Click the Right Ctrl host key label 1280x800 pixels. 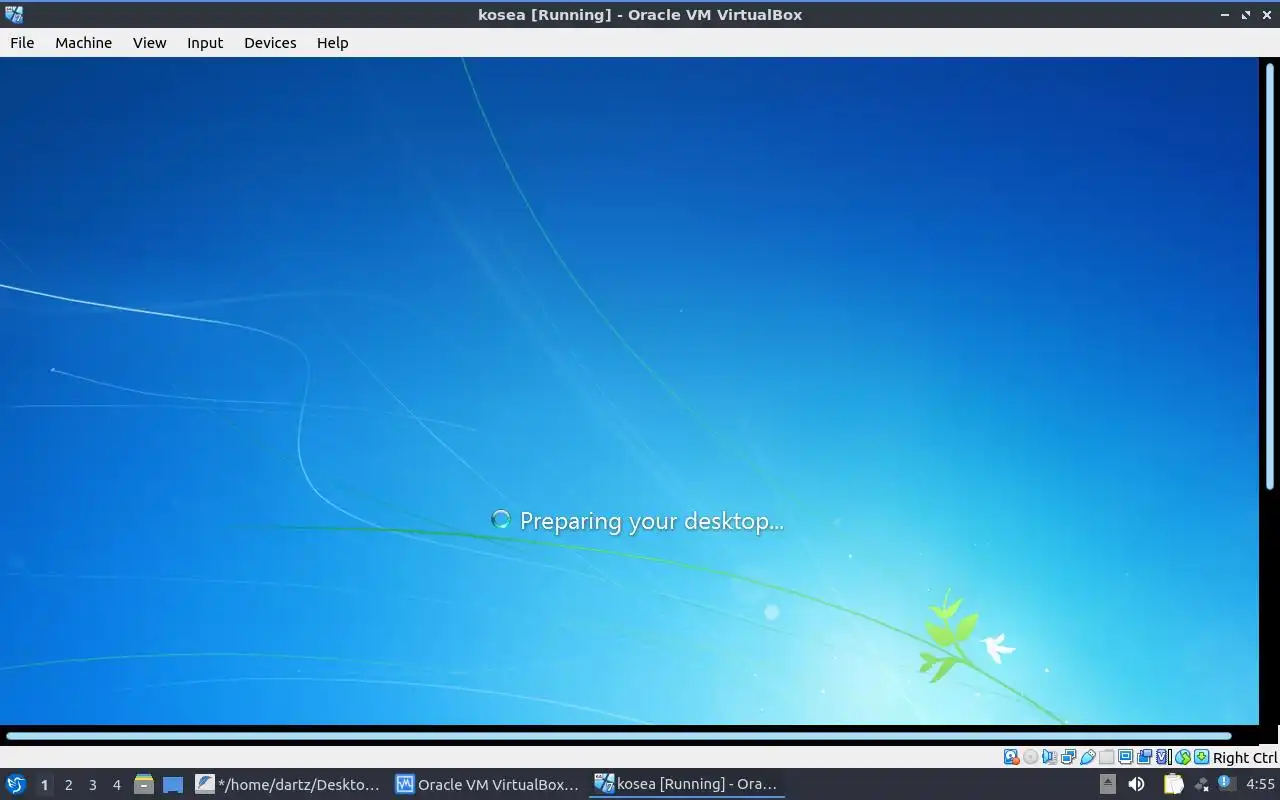pyautogui.click(x=1245, y=758)
